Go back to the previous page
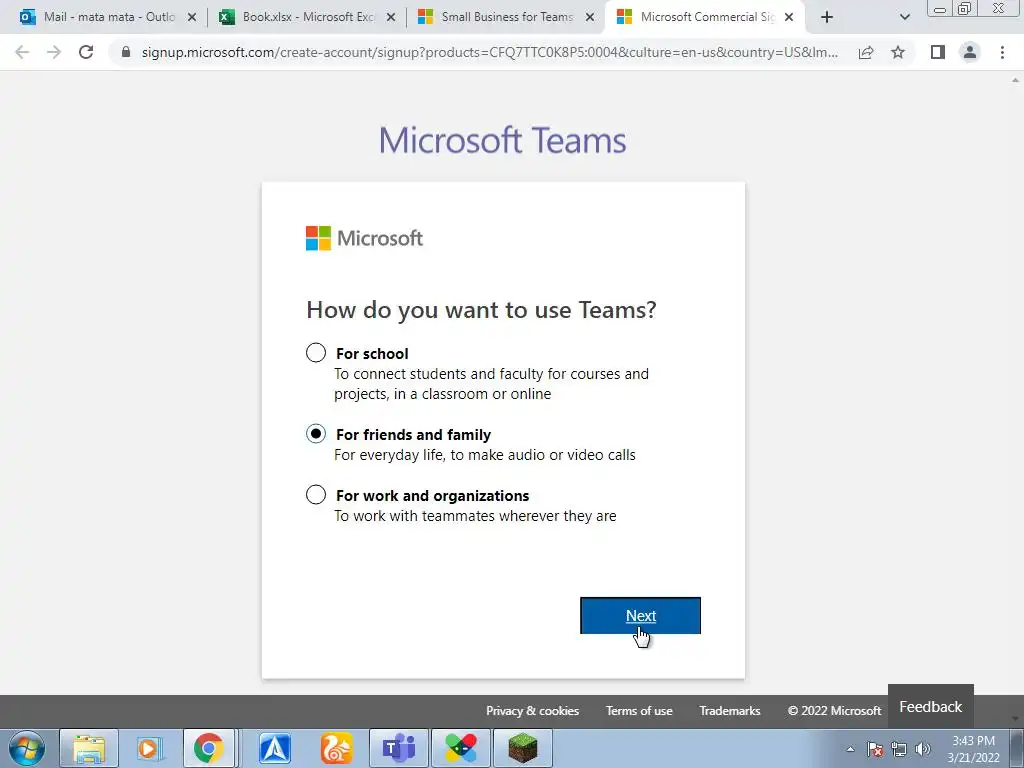 pos(22,52)
